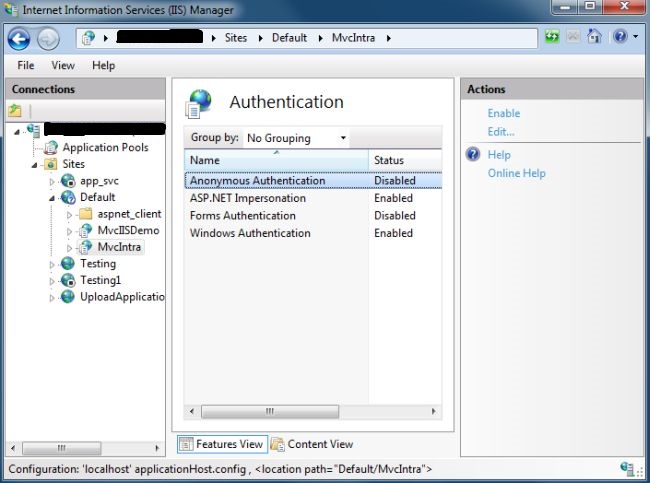Expand the app_svc site node
Image resolution: width=650 pixels, height=483 pixels.
point(52,182)
